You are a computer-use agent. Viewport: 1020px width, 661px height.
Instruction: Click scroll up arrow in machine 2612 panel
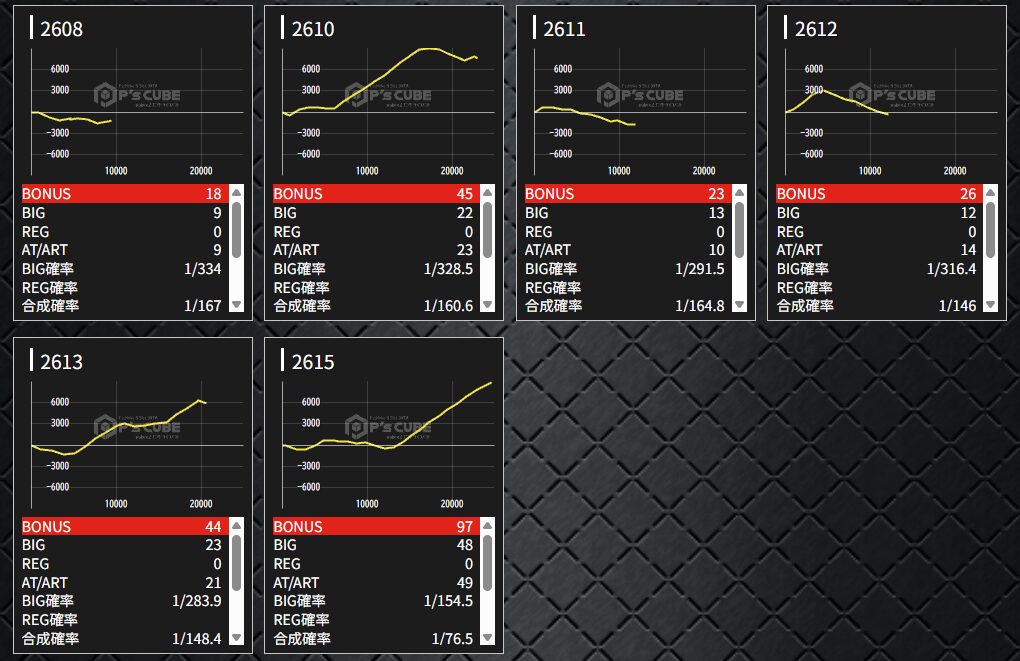click(x=990, y=192)
